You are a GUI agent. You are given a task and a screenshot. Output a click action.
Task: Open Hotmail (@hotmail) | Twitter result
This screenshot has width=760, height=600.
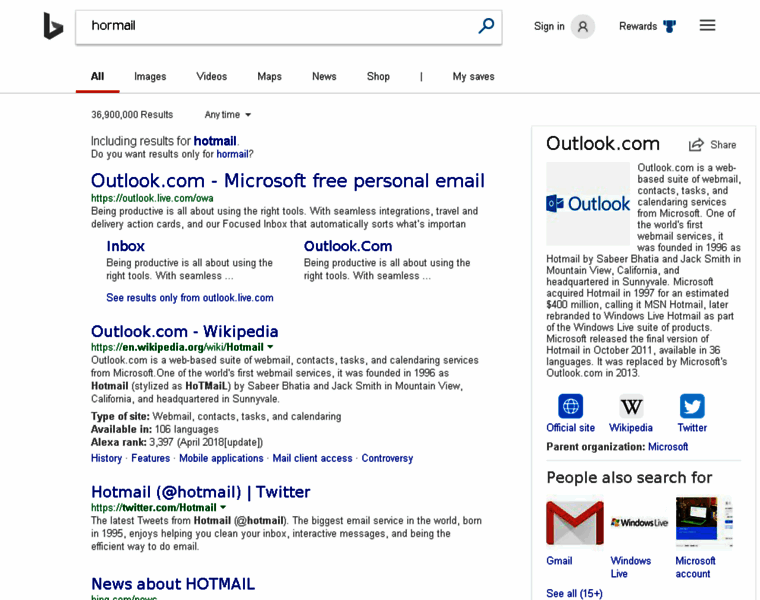coord(200,492)
